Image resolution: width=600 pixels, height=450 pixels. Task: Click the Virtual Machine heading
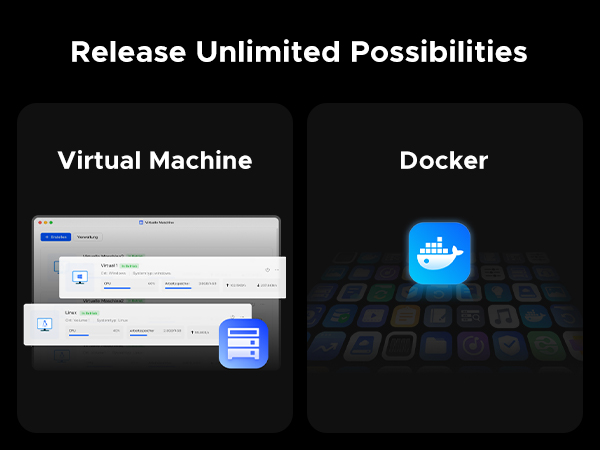tap(155, 160)
